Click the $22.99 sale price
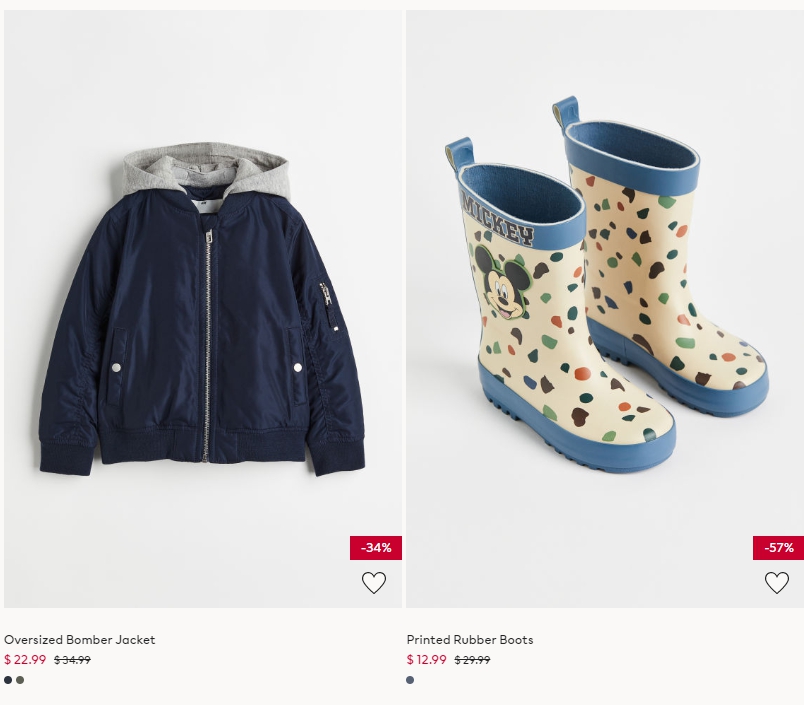This screenshot has height=705, width=804. [x=25, y=659]
